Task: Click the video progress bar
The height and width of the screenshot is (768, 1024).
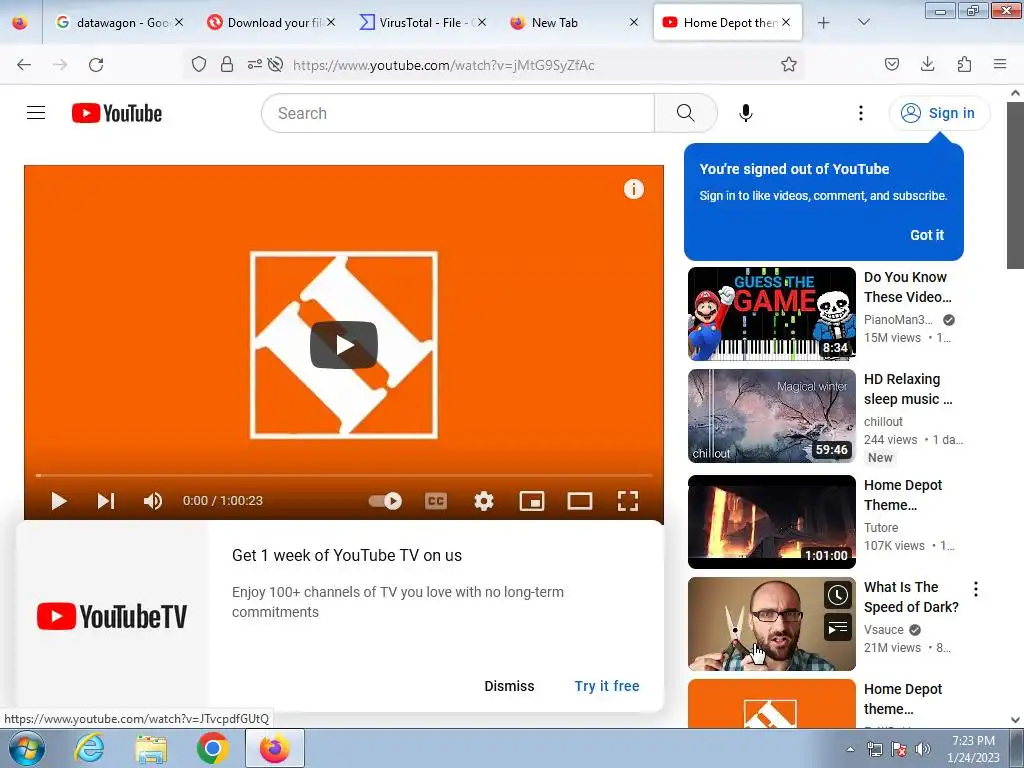Action: 344,475
